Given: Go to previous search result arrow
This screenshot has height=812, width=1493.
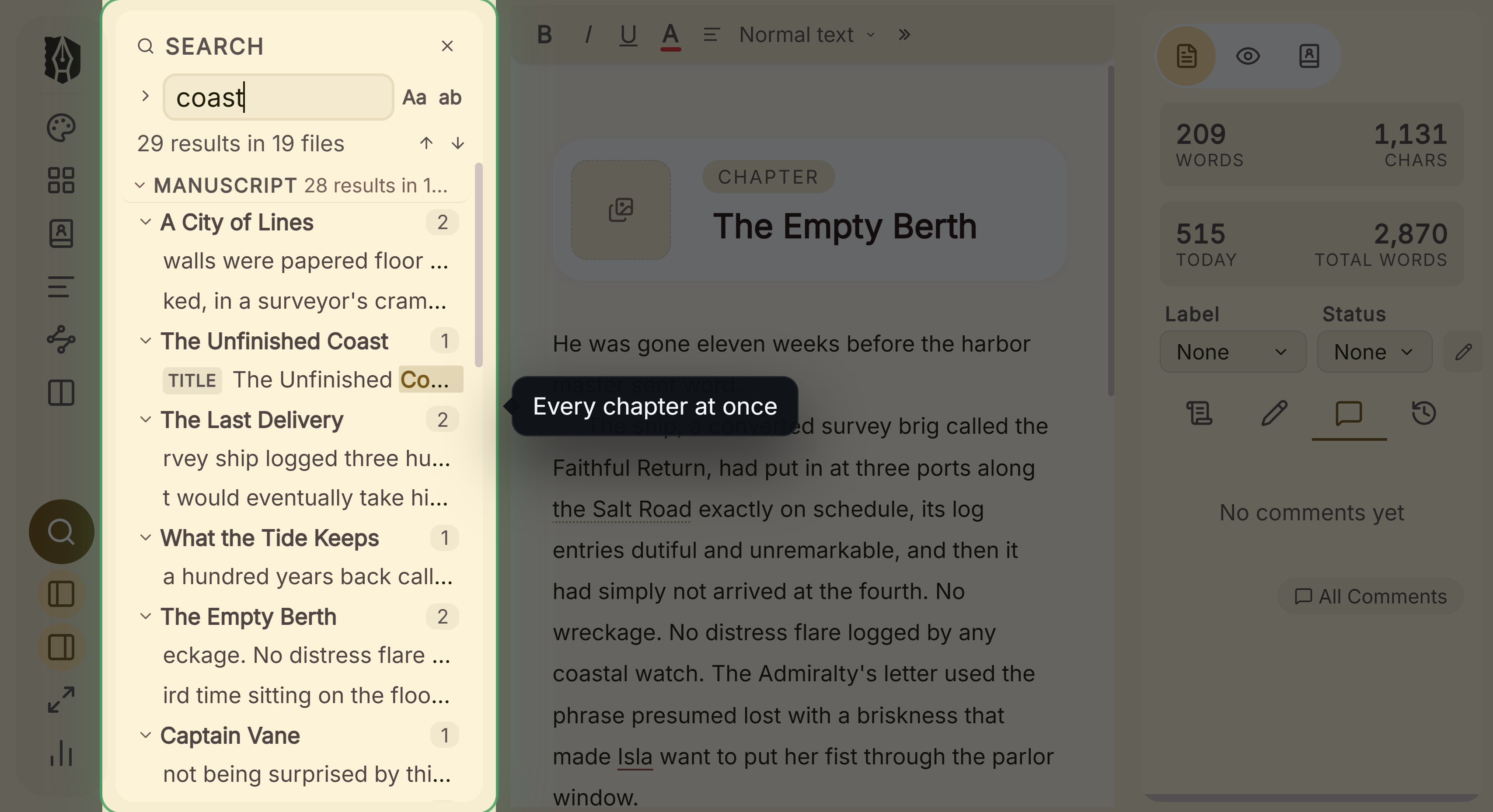Looking at the screenshot, I should 426,143.
